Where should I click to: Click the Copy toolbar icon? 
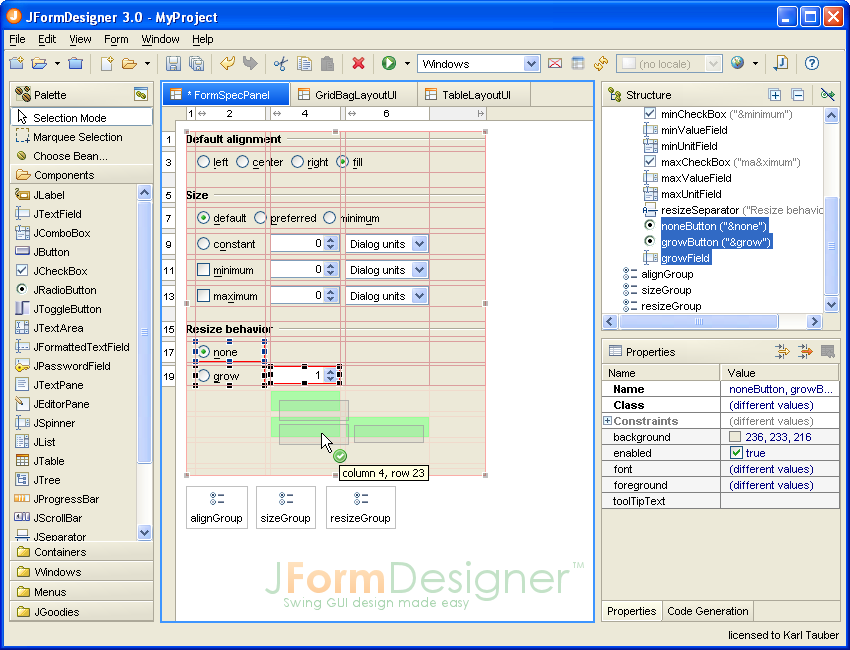point(304,63)
